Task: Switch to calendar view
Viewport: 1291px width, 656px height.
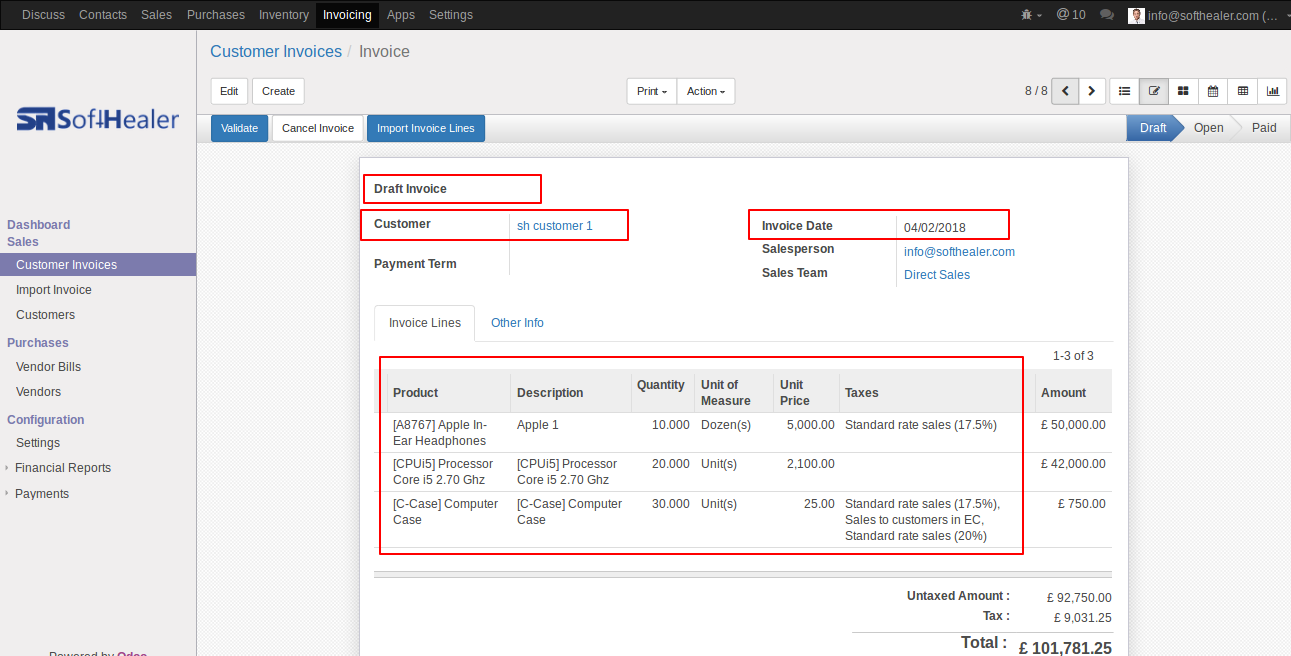Action: [1213, 91]
